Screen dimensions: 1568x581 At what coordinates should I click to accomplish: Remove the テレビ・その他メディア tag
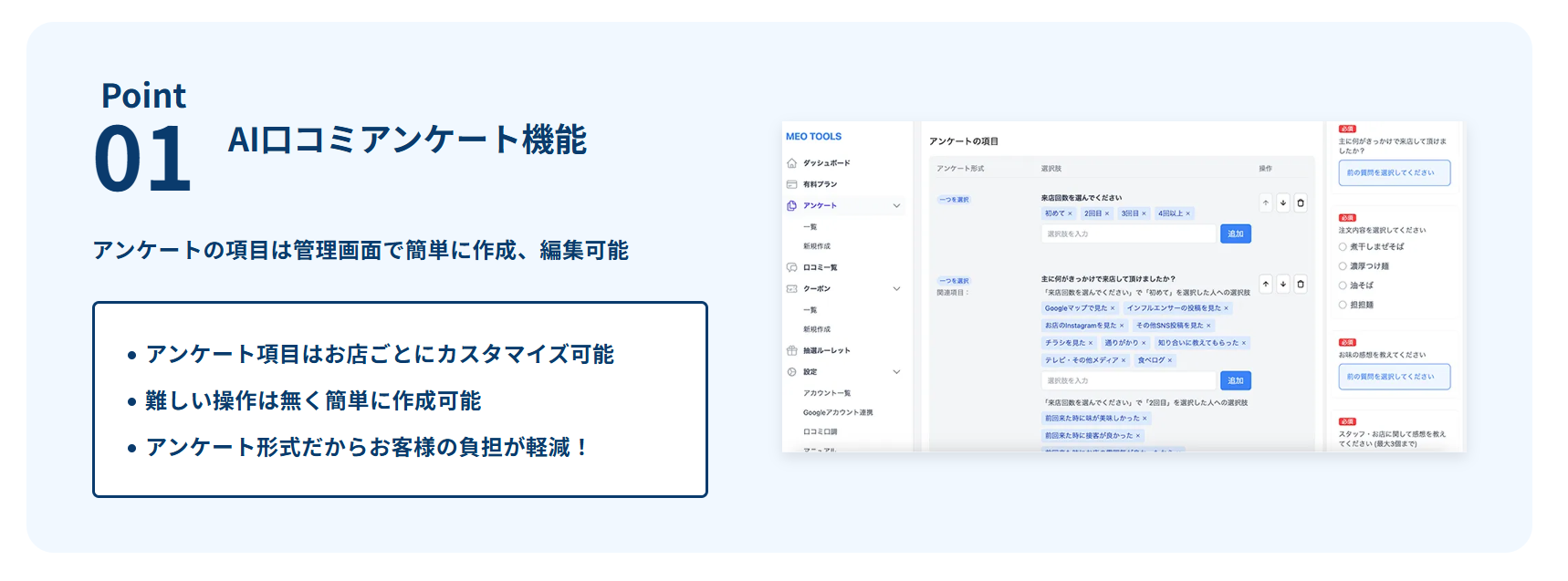point(1124,360)
